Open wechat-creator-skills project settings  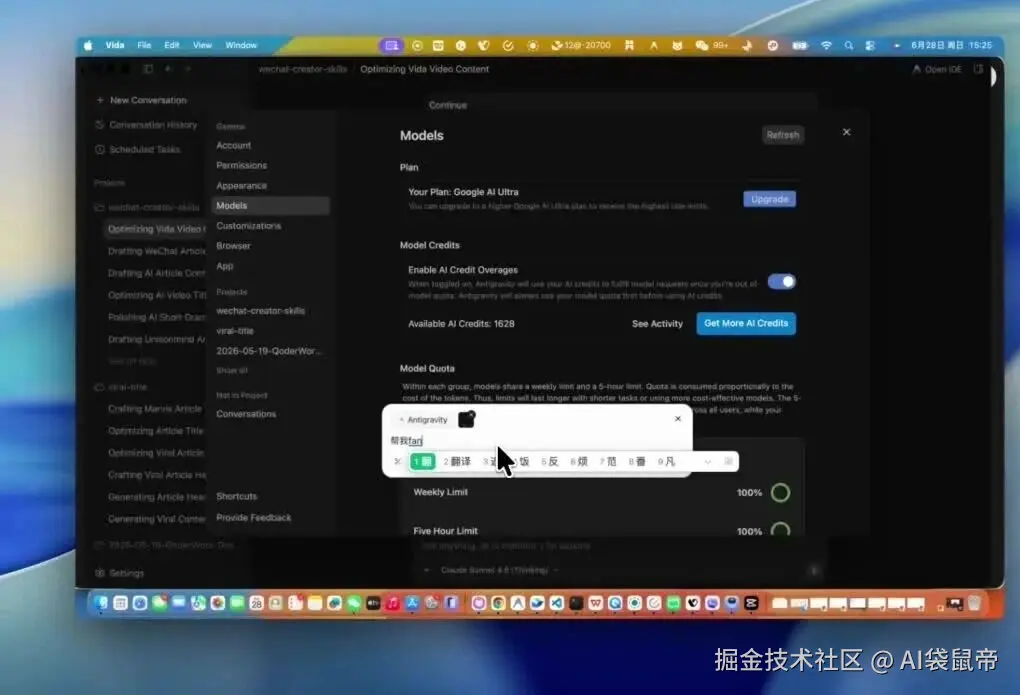click(260, 311)
